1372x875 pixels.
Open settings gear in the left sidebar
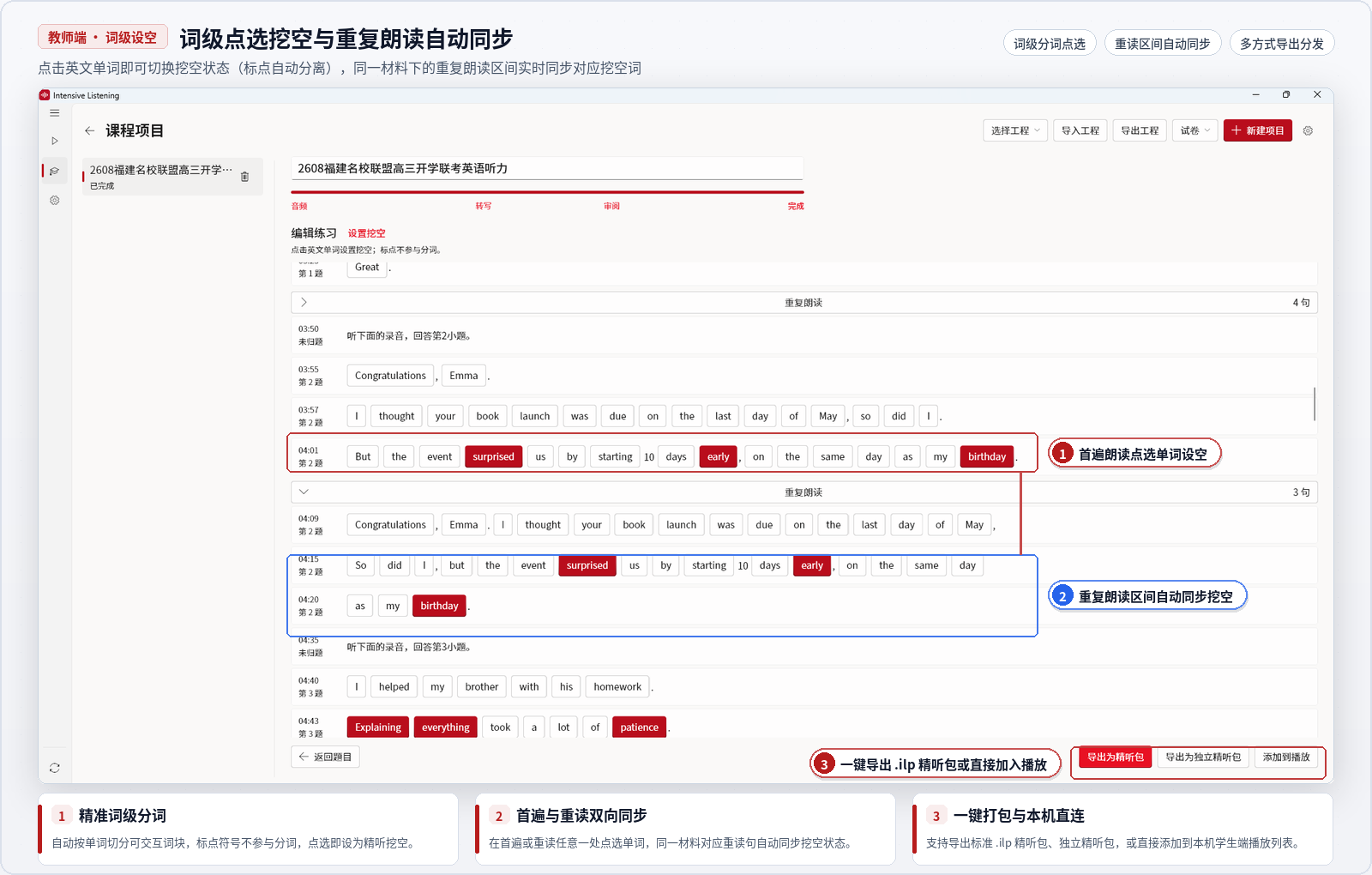pyautogui.click(x=55, y=200)
